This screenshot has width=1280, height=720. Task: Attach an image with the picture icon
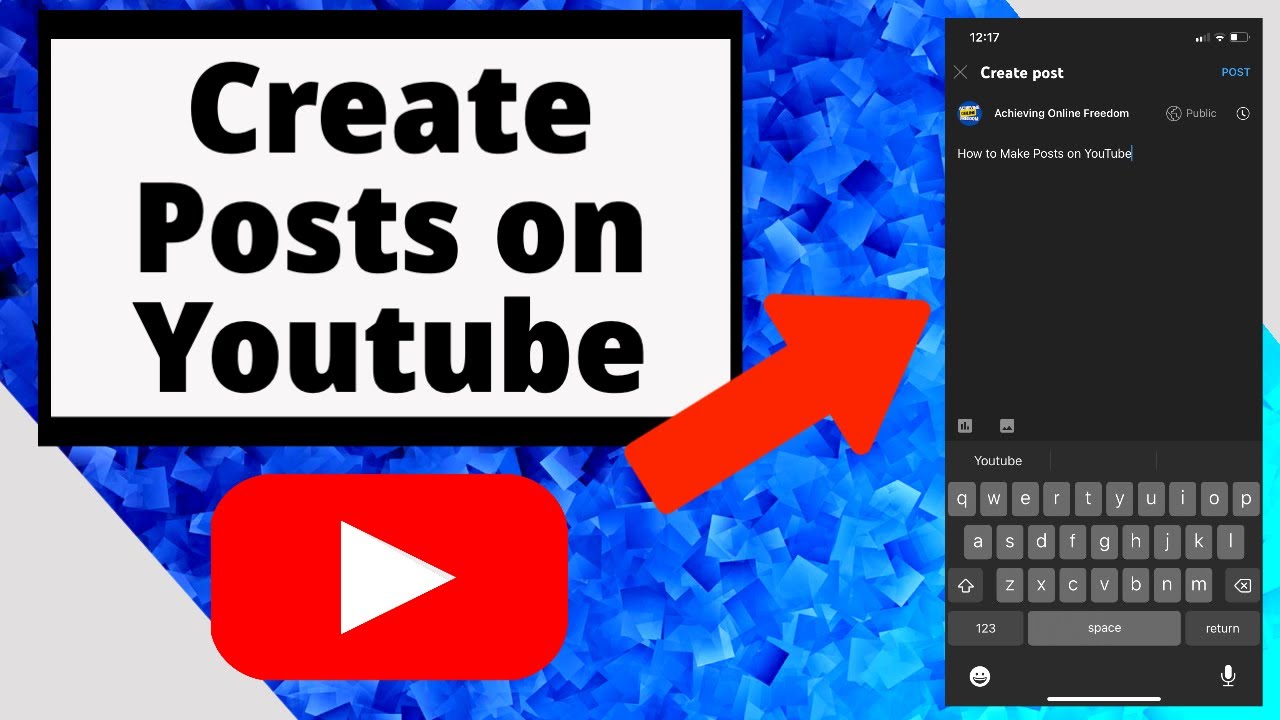coord(1007,426)
